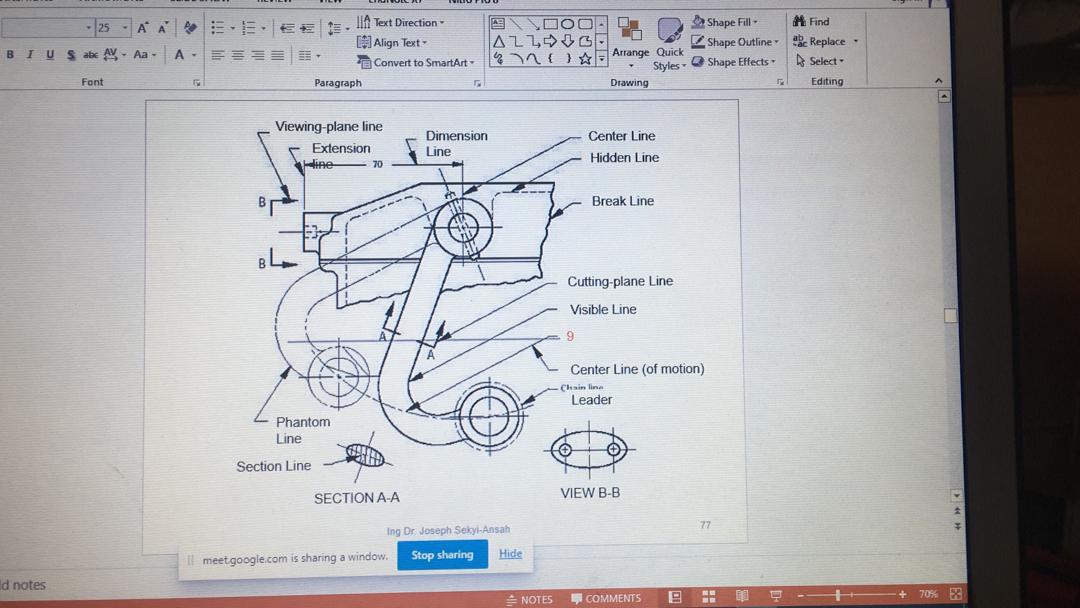This screenshot has height=608, width=1080.
Task: Open the font size dropdown
Action: click(x=125, y=28)
